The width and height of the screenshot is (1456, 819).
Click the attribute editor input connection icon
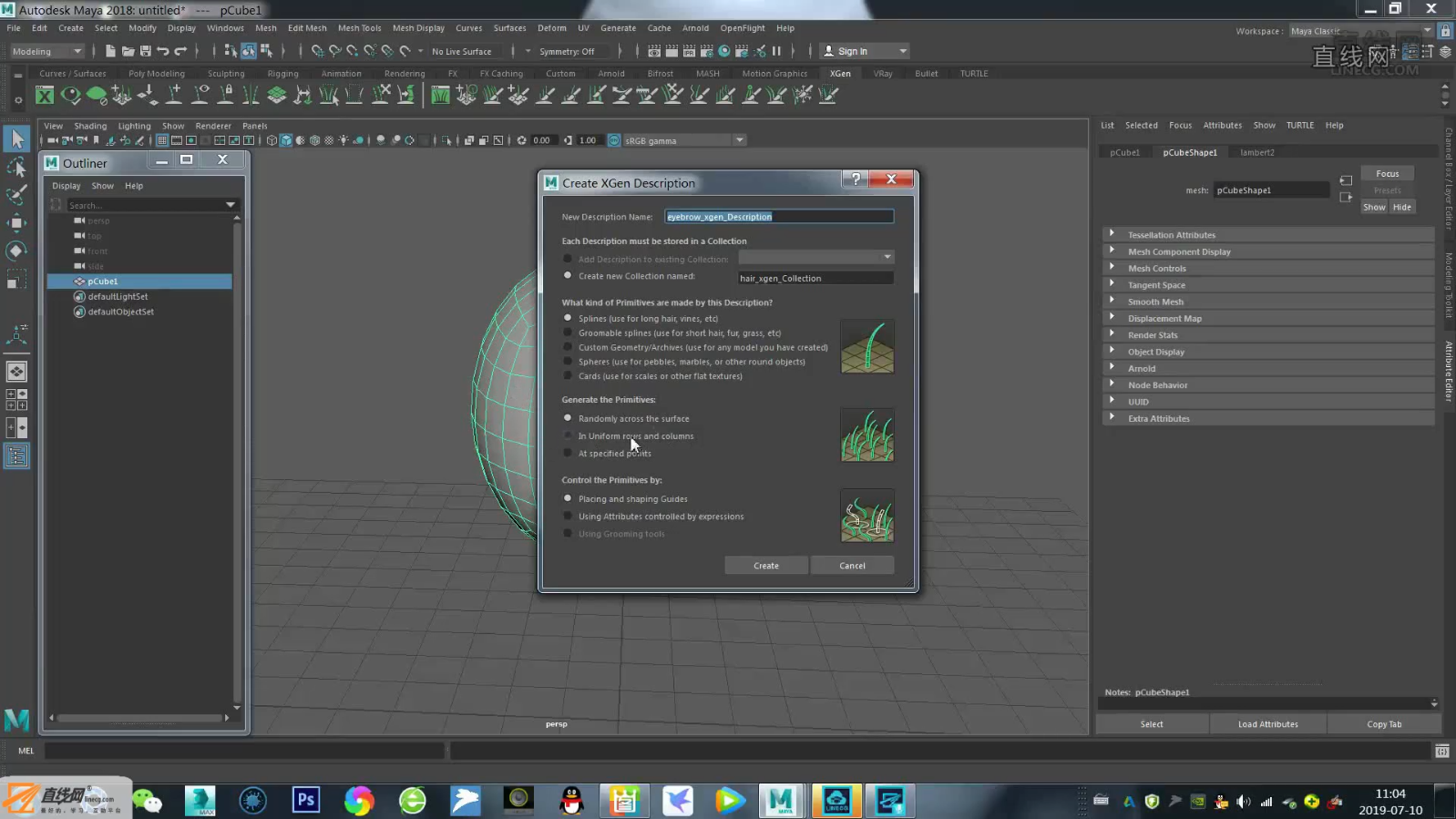(1346, 180)
